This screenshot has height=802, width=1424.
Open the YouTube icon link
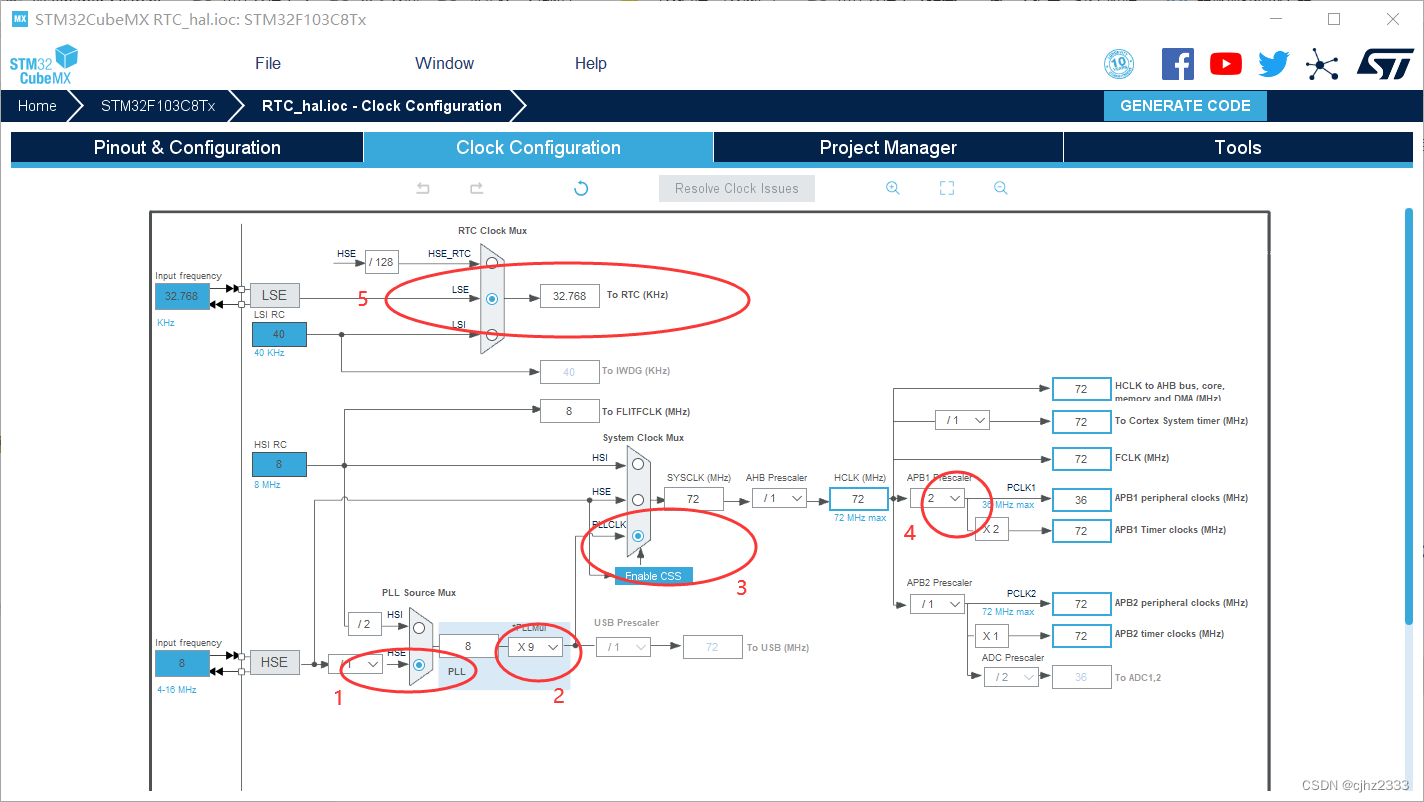coord(1225,64)
